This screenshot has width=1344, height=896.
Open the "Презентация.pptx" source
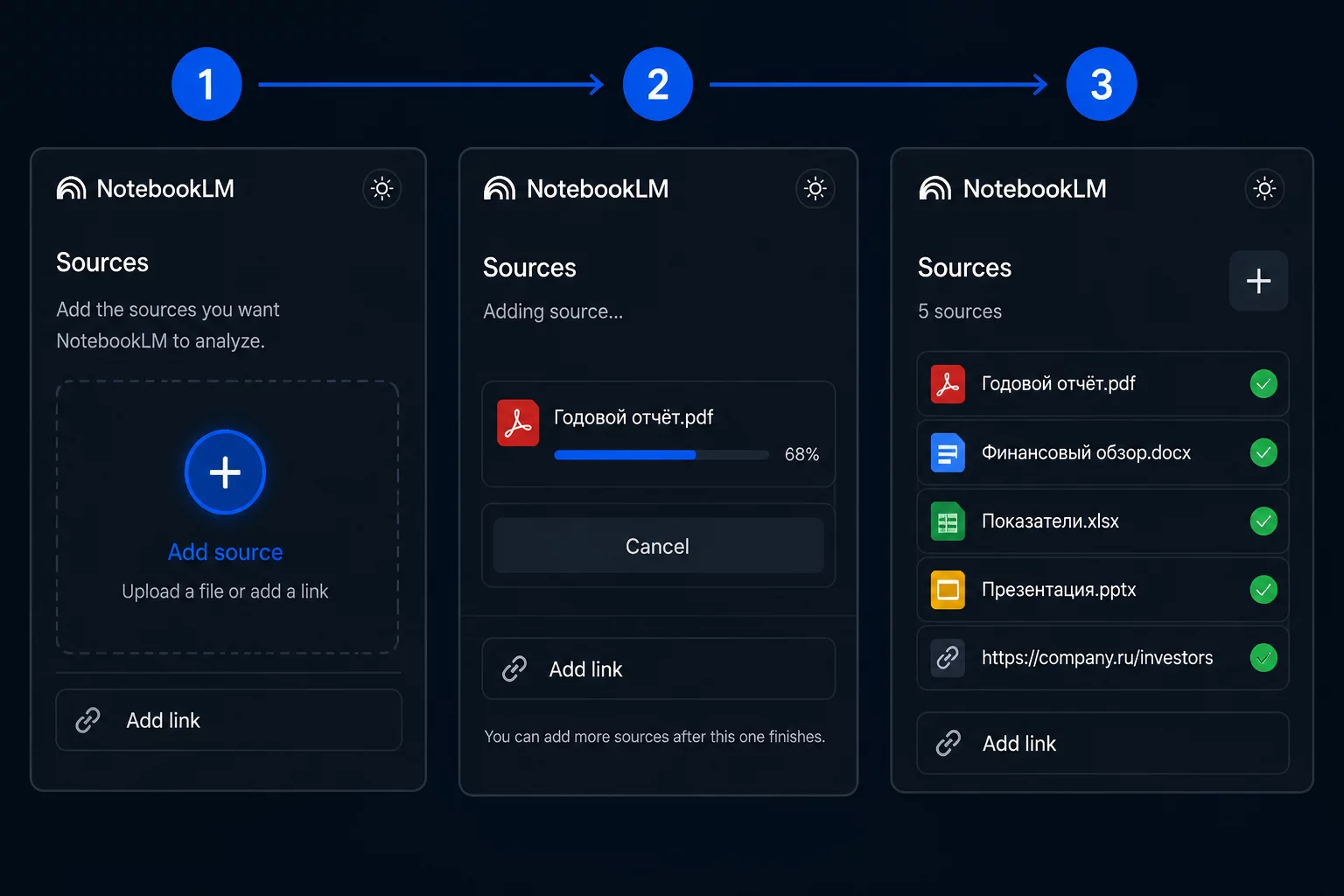point(1102,590)
